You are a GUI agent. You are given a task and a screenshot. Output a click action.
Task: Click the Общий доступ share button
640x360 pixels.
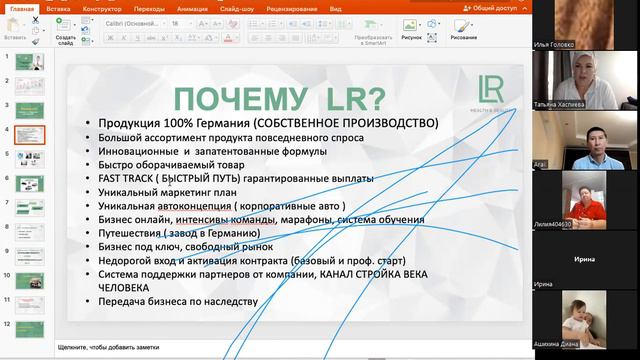(x=490, y=8)
